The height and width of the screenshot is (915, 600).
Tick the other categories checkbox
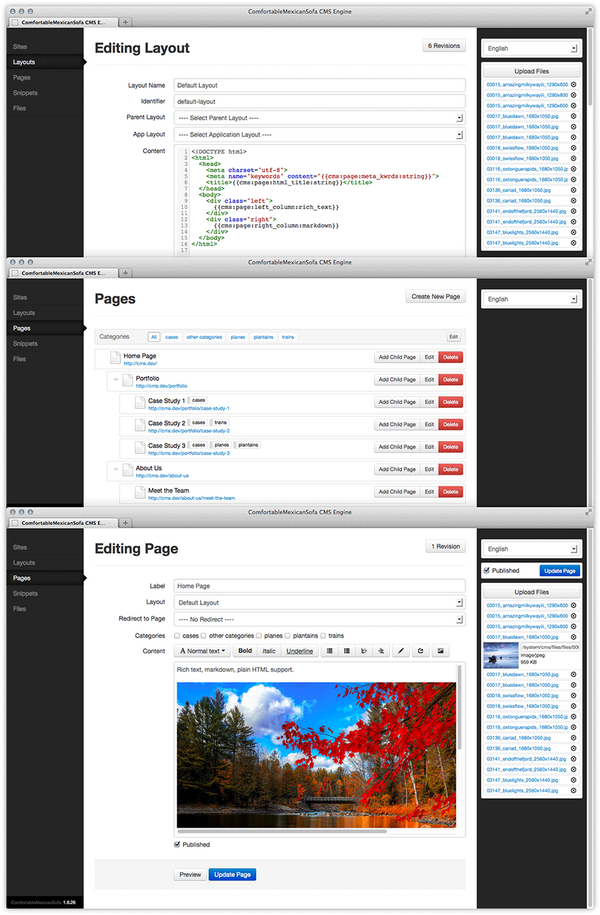tap(204, 635)
